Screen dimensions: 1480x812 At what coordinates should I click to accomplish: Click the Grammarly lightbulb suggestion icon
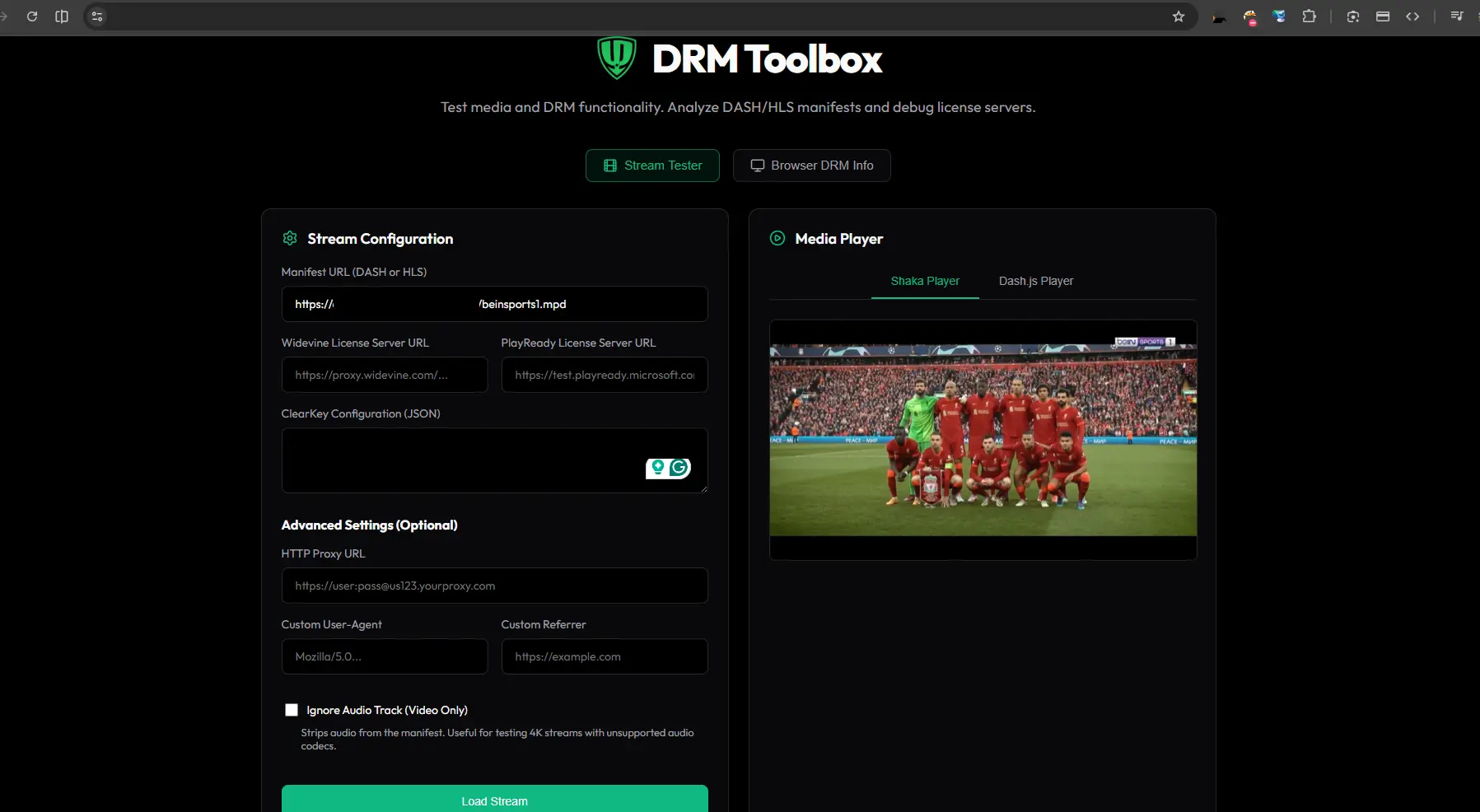coord(657,468)
